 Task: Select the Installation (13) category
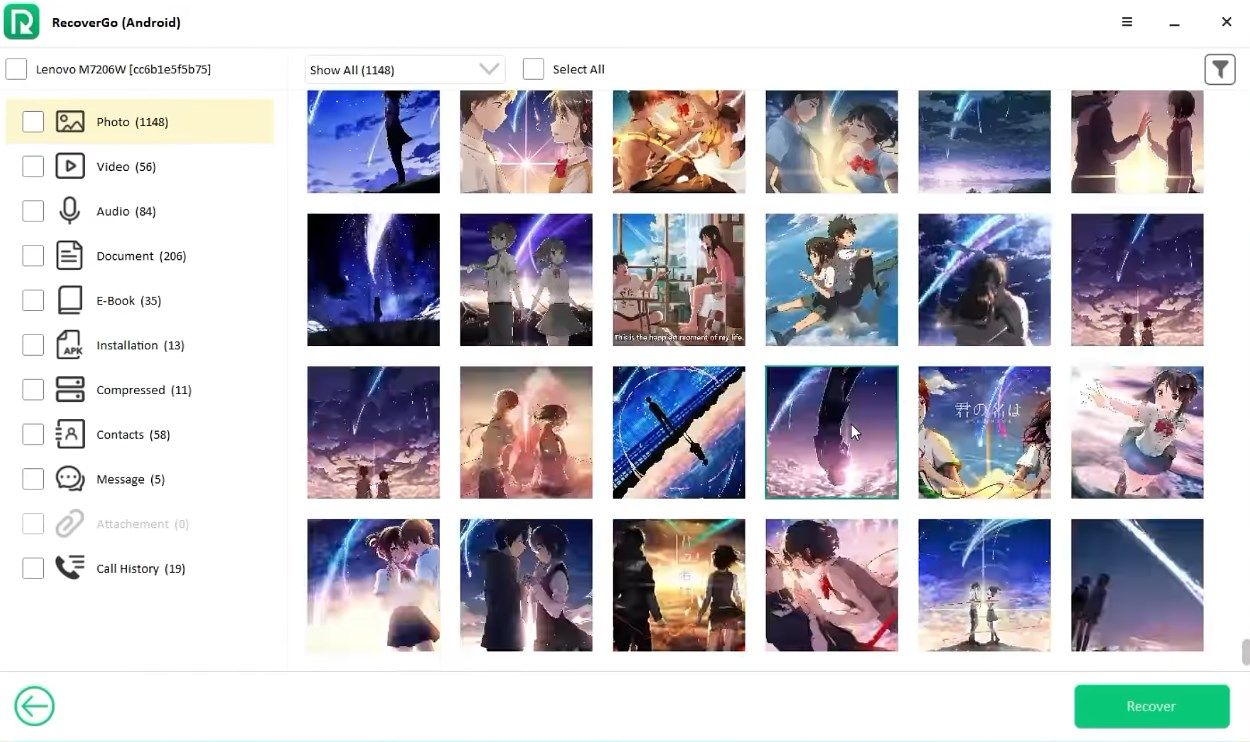(x=140, y=345)
